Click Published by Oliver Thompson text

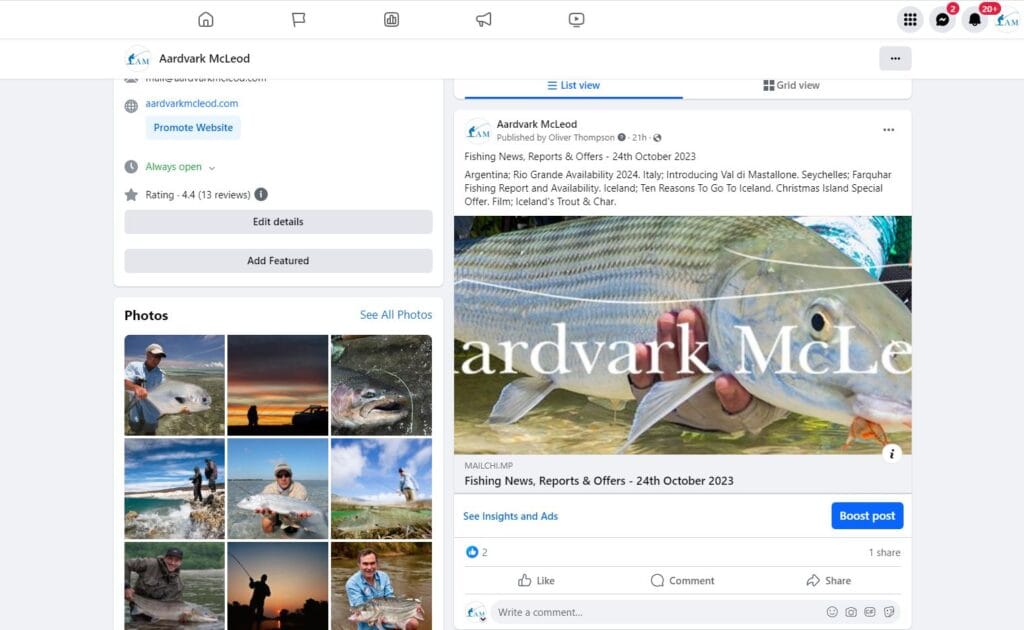[555, 138]
